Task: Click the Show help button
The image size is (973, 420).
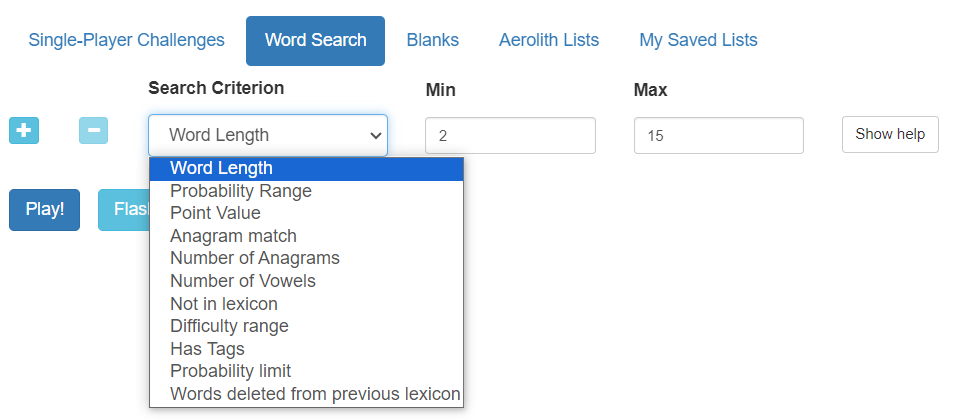Action: (x=889, y=134)
